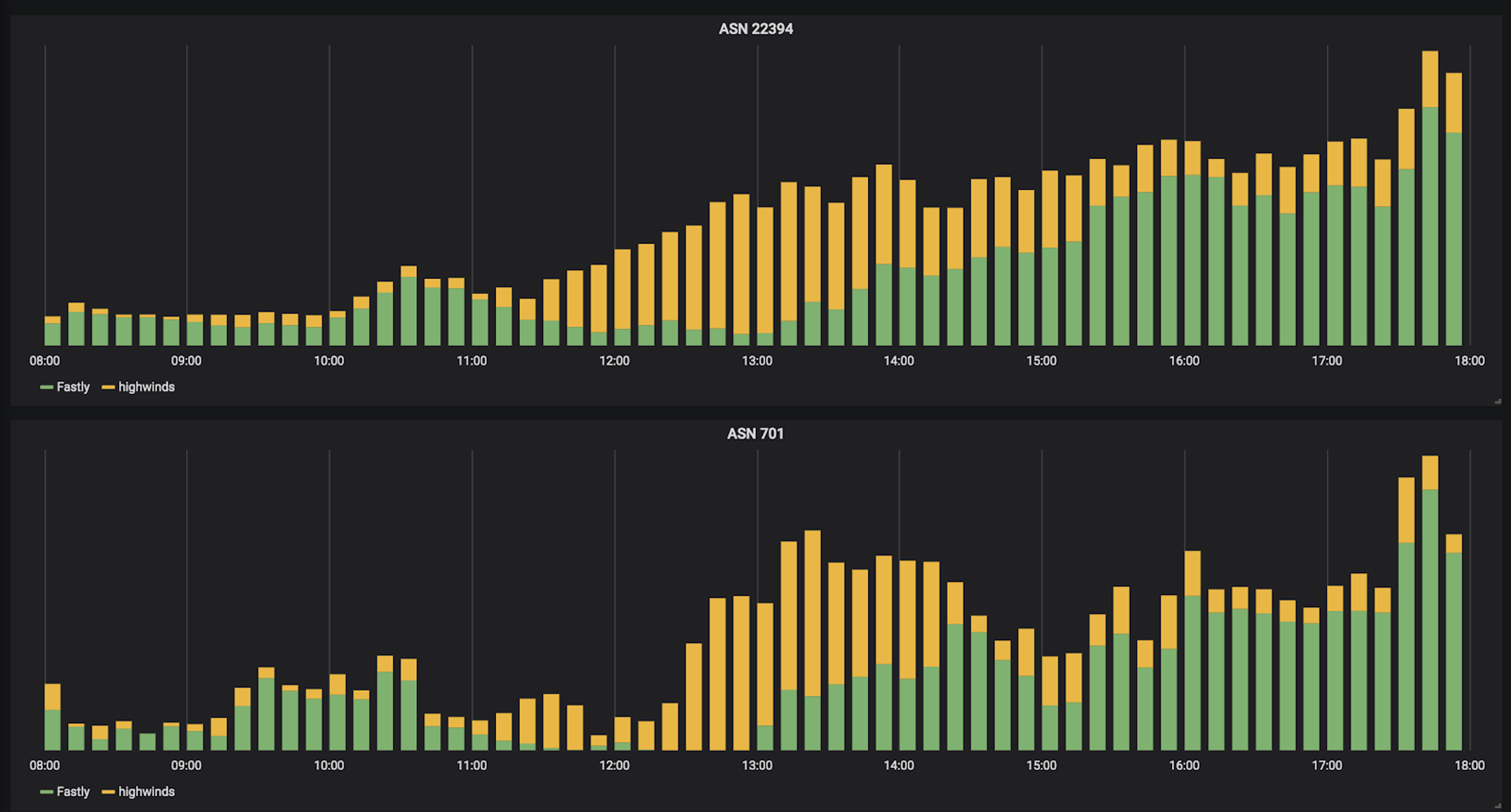The width and height of the screenshot is (1511, 812).
Task: Click green Fastly color swatch in bottom legend
Action: pos(46,792)
